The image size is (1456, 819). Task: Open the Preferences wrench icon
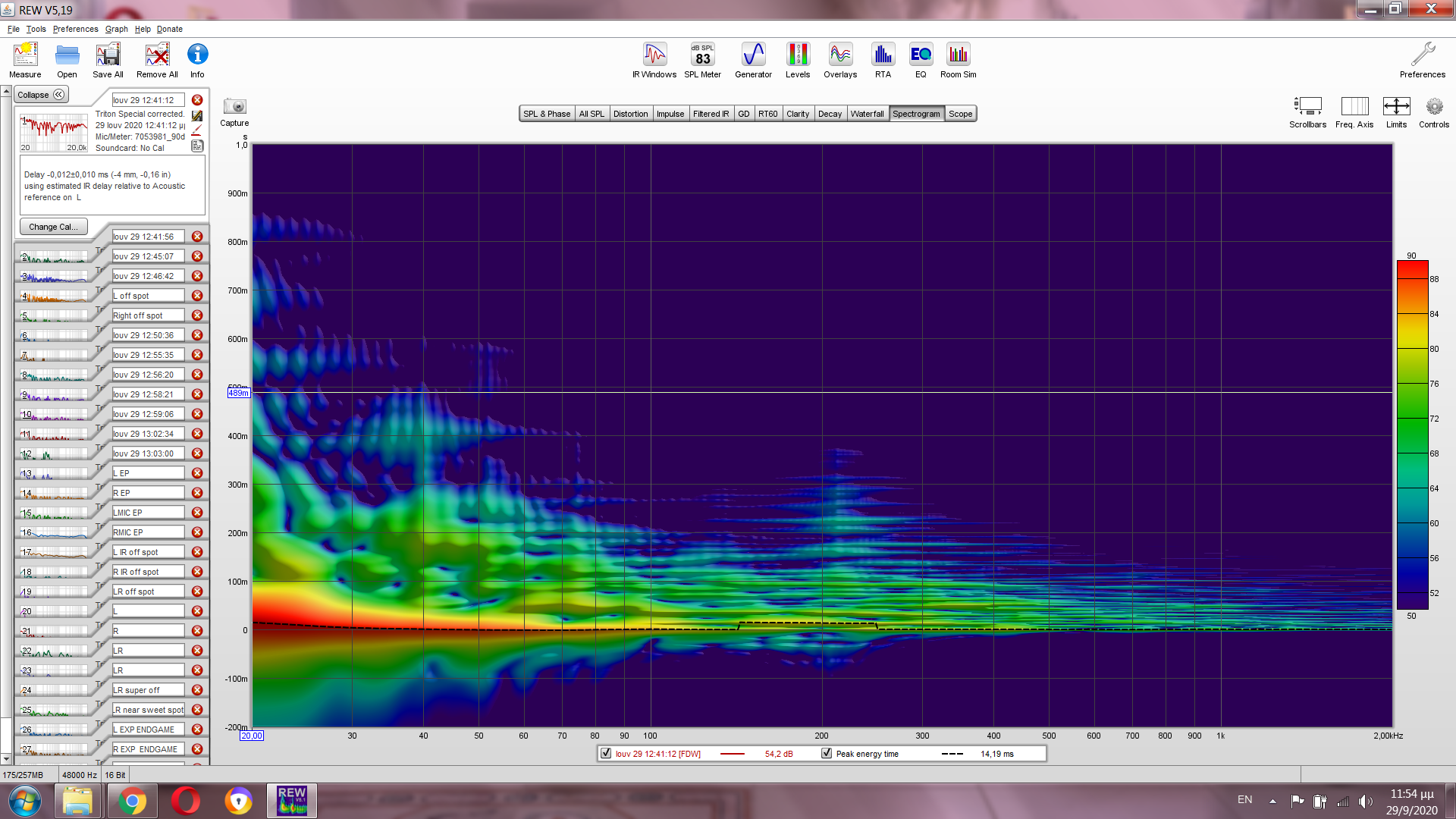pos(1423,61)
